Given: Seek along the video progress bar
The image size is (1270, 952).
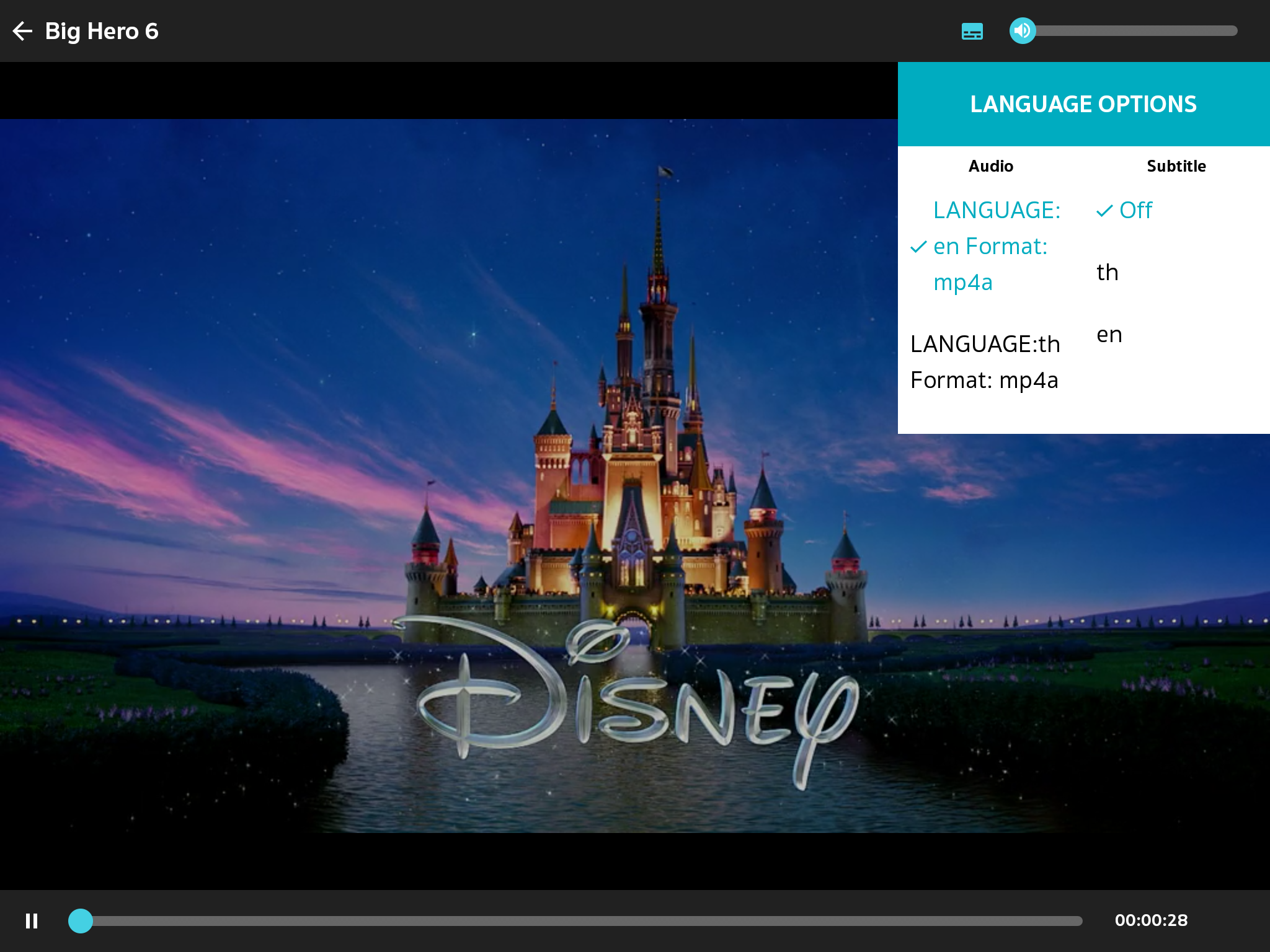Looking at the screenshot, I should (575, 921).
